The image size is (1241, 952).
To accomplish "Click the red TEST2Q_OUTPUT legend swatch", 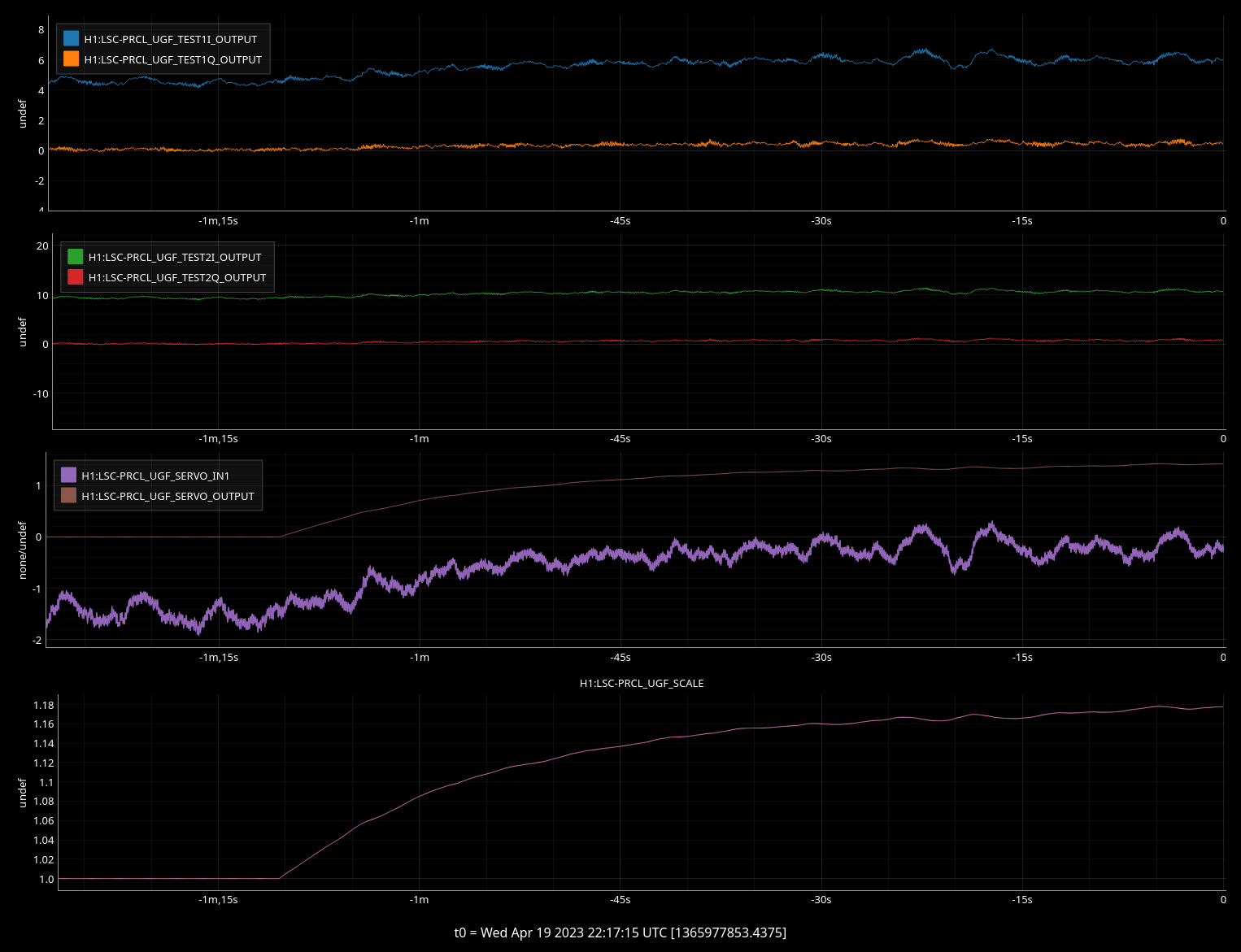I will pyautogui.click(x=76, y=276).
